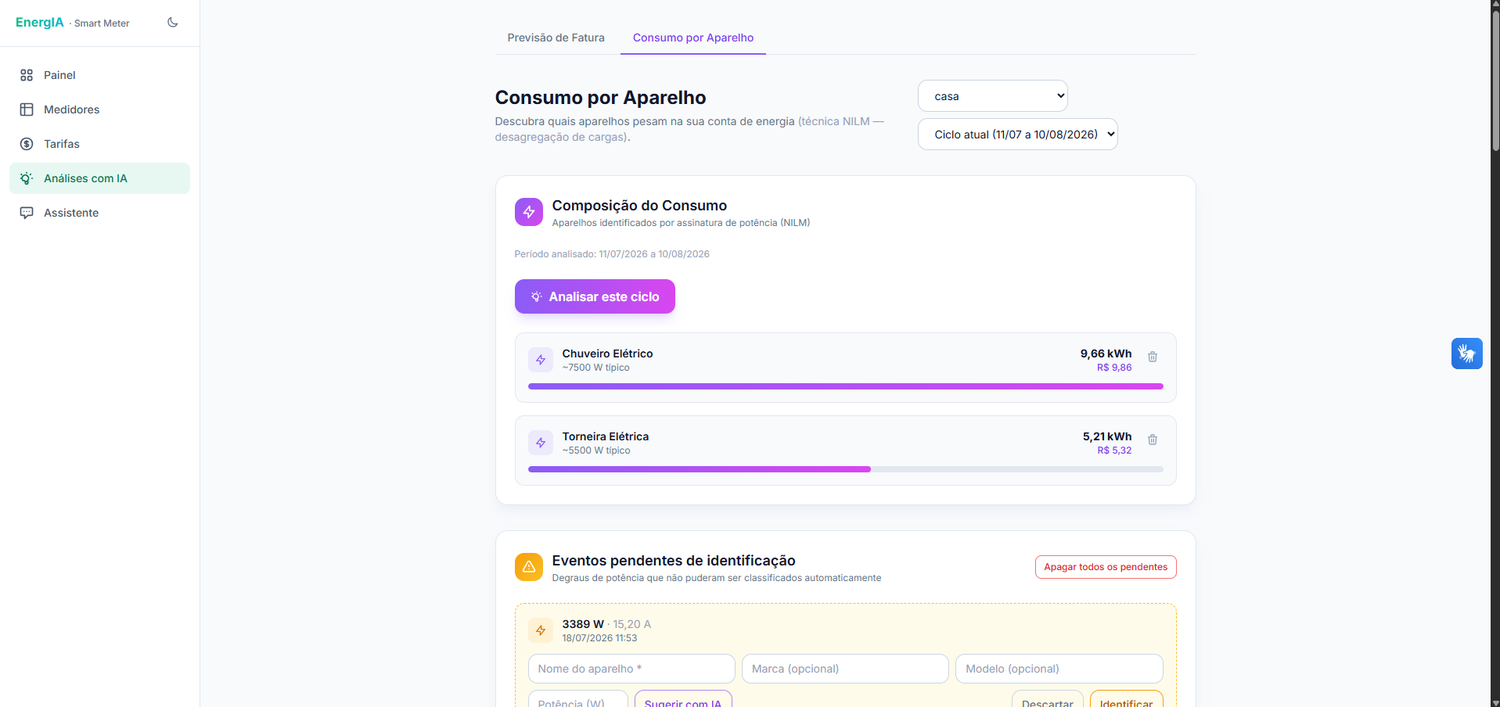Click the Análises com IA bulb icon
Viewport: 1500px width, 707px height.
click(x=27, y=178)
